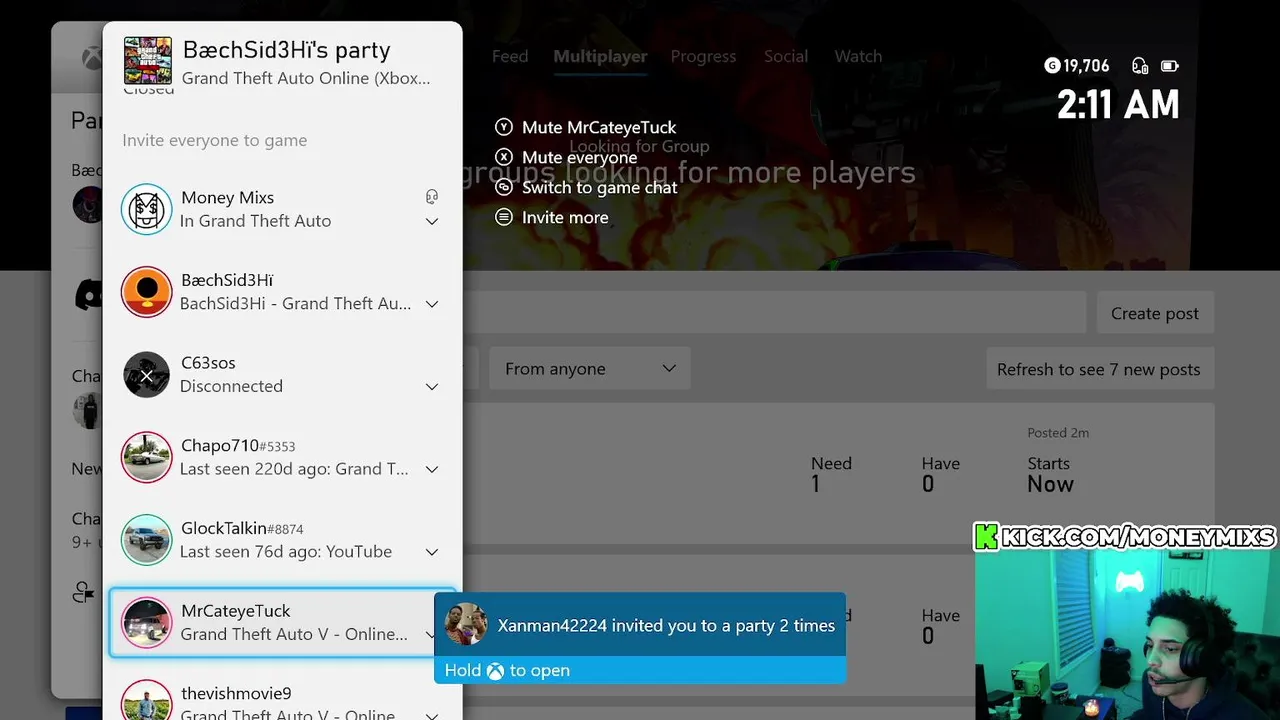The image size is (1280, 720).
Task: Click the 19,706 gamerscore value
Action: tap(1086, 66)
